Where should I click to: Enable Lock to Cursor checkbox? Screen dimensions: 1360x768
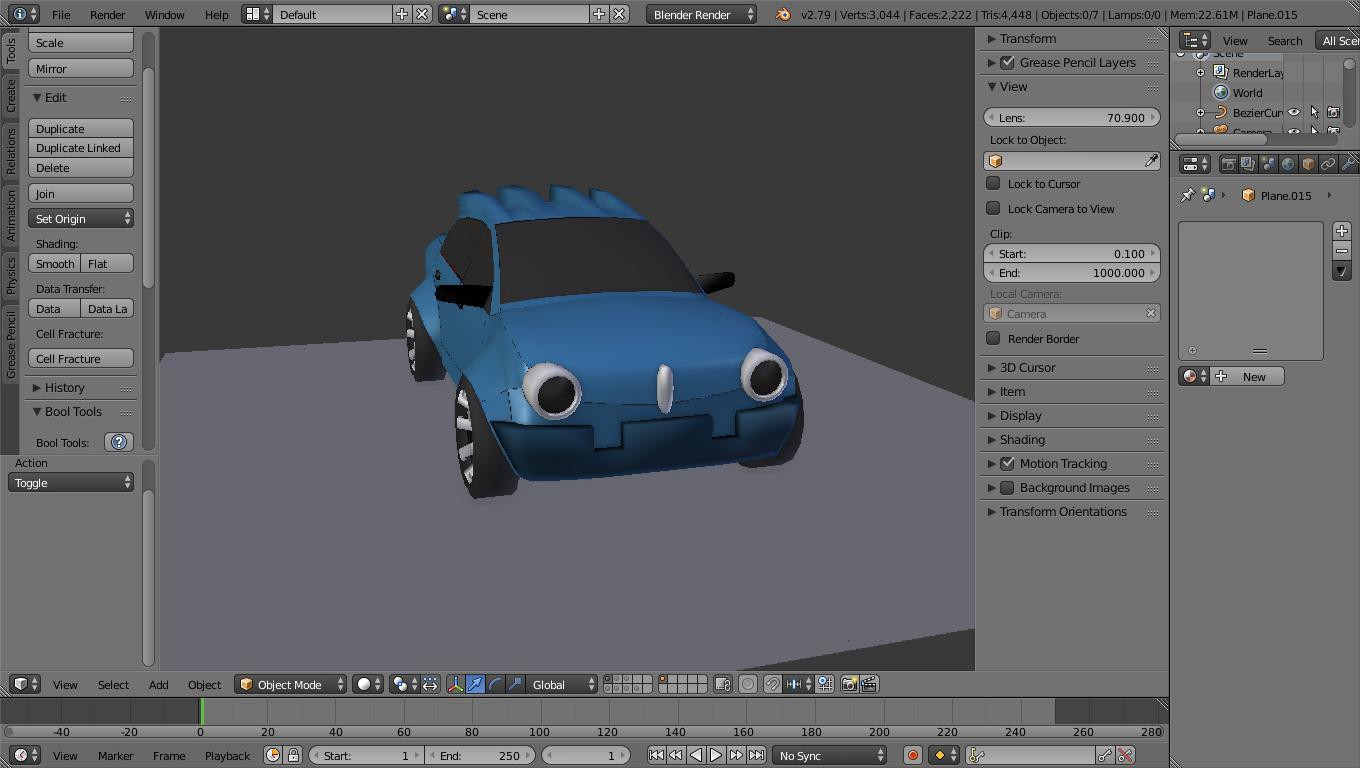pyautogui.click(x=993, y=183)
